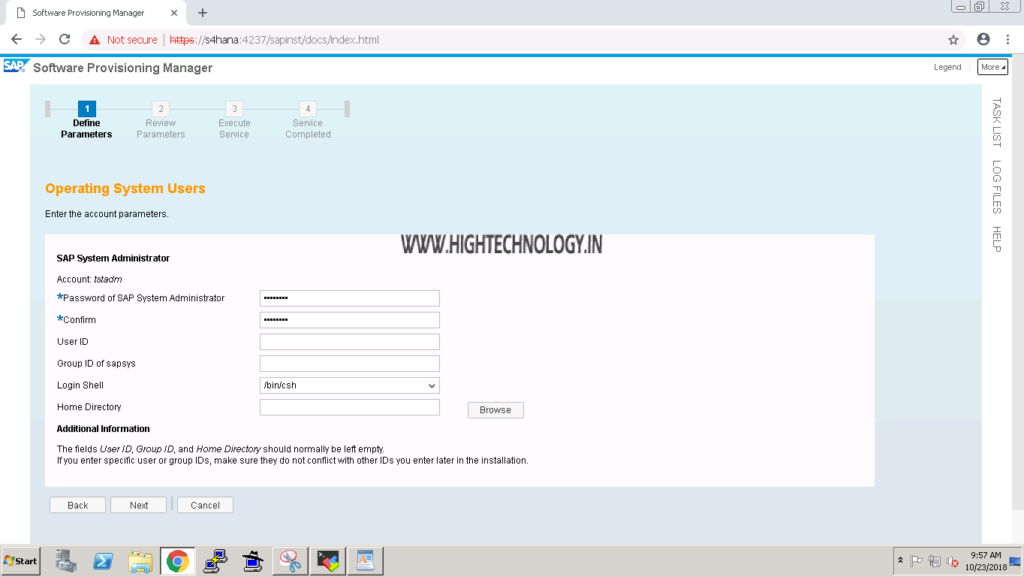1024x577 pixels.
Task: Open the Login Shell dropdown
Action: [x=349, y=386]
